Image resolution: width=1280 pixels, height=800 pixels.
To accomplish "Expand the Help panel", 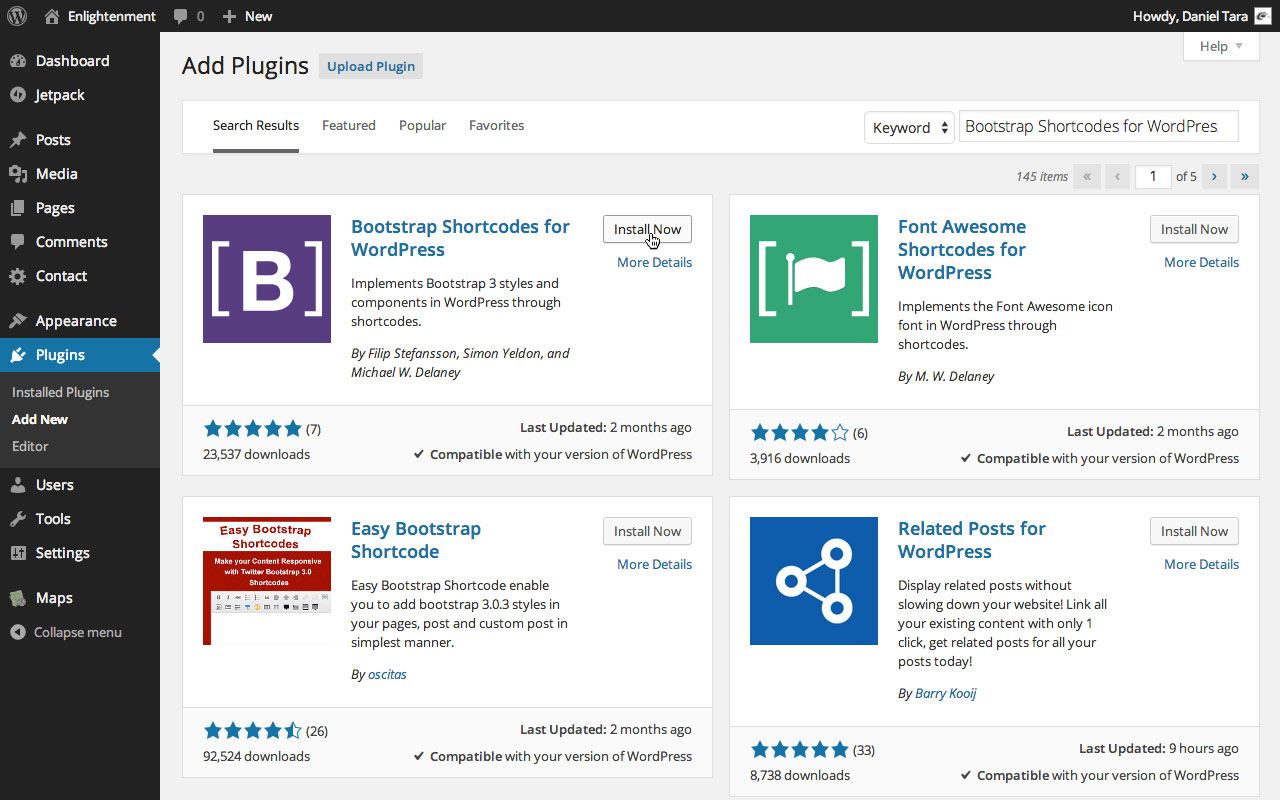I will (1220, 46).
